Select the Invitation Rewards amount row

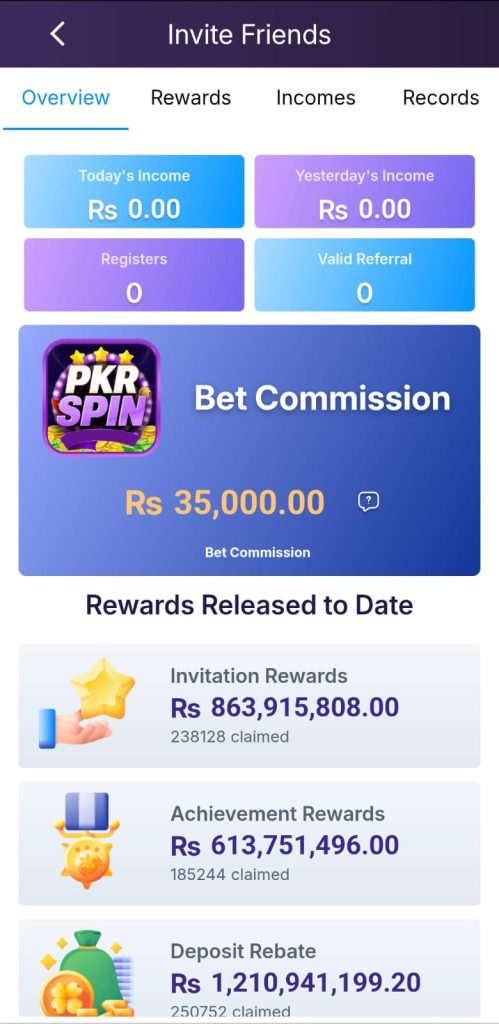click(x=250, y=706)
